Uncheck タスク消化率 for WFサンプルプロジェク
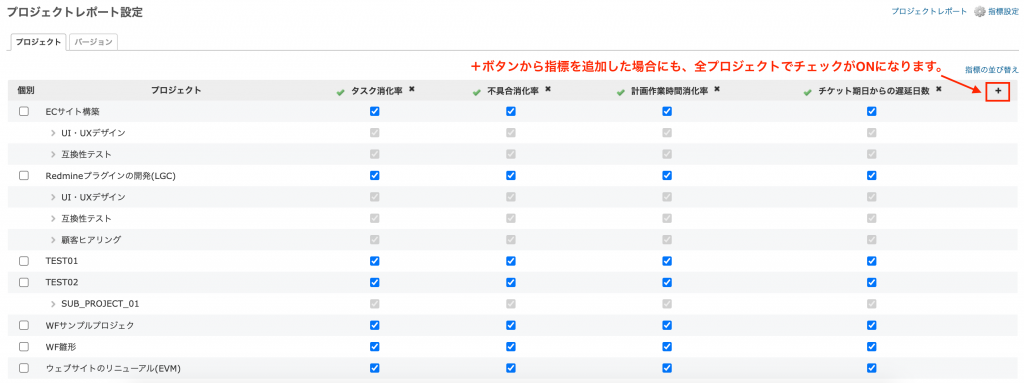The image size is (1024, 383). [374, 325]
